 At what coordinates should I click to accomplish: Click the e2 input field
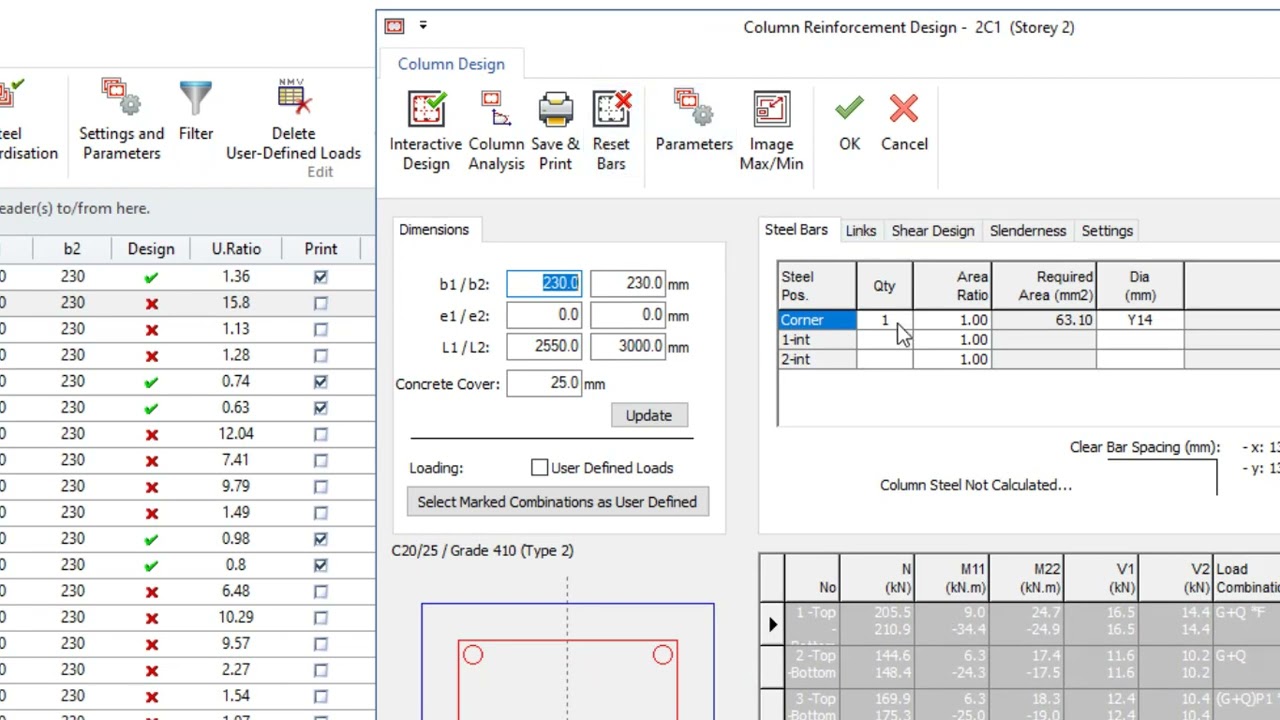tap(628, 315)
